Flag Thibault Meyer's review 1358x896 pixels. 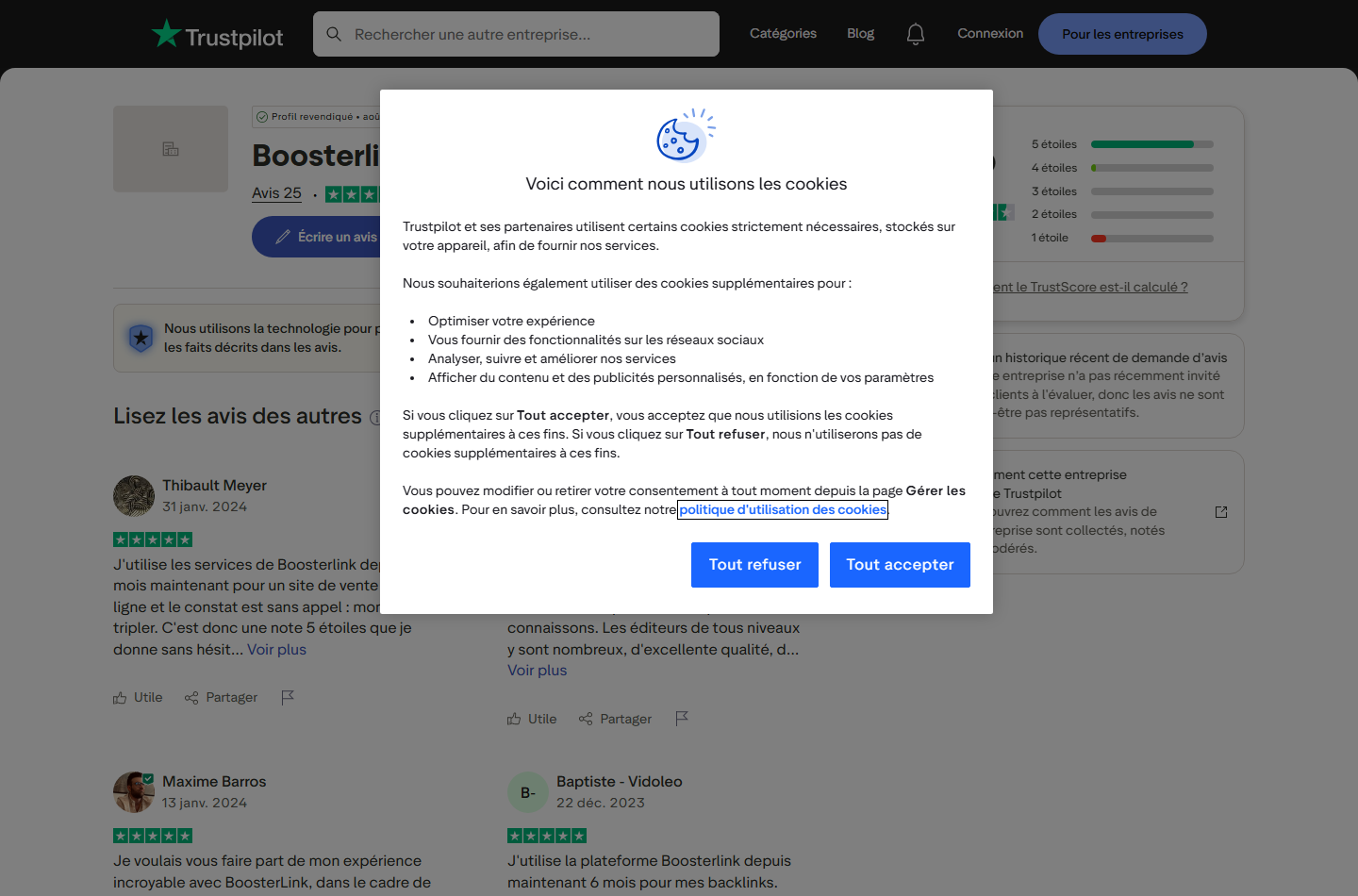(288, 698)
